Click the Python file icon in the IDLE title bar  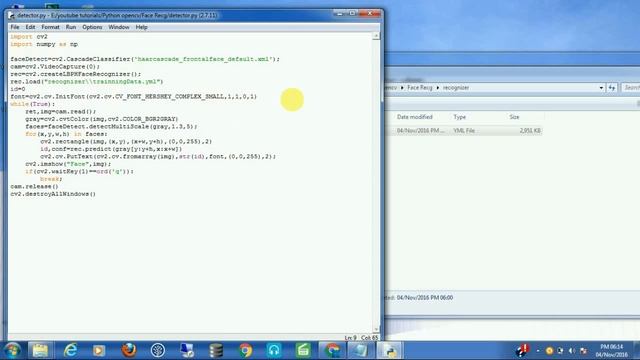(x=11, y=16)
